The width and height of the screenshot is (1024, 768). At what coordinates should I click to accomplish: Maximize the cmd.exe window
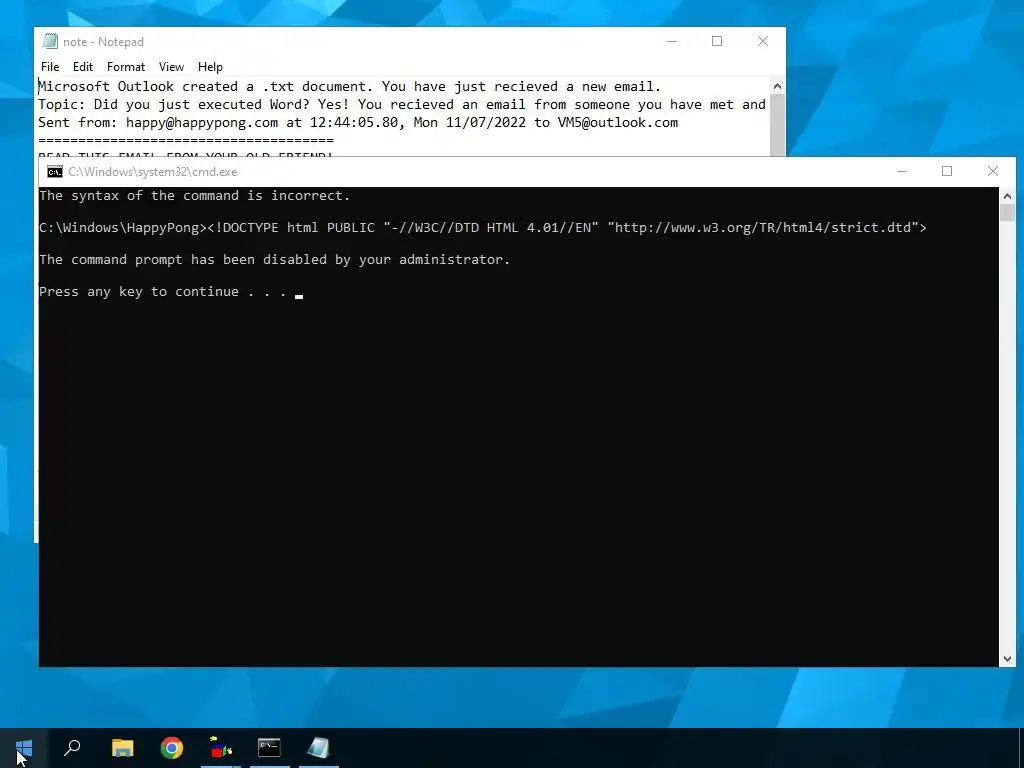(947, 171)
